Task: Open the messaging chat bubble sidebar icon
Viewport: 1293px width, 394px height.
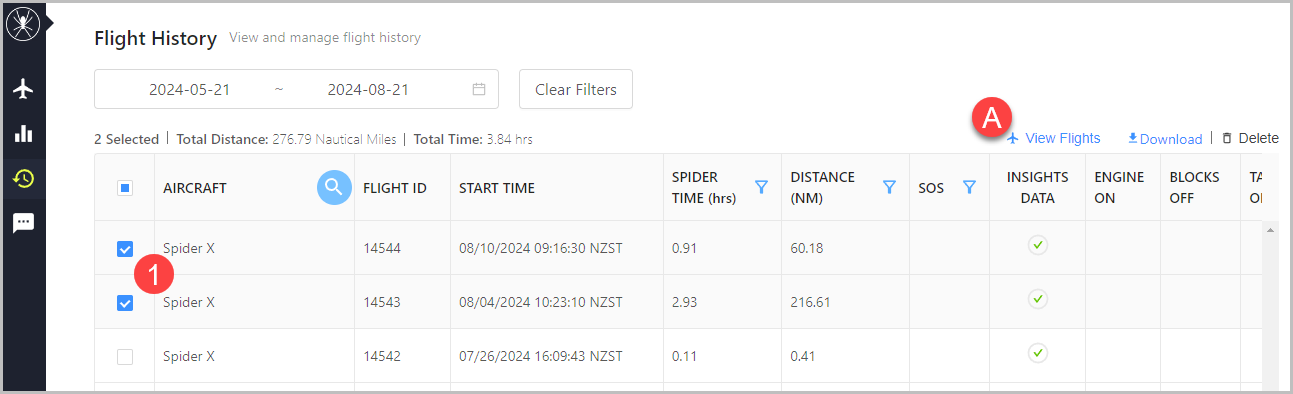Action: pyautogui.click(x=23, y=223)
